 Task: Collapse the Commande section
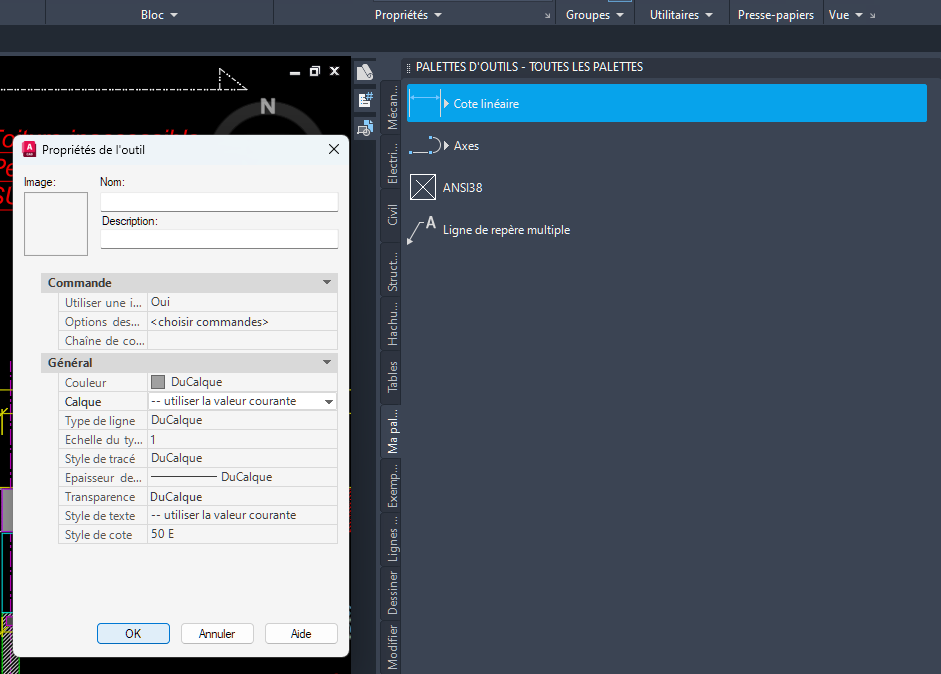click(x=327, y=282)
